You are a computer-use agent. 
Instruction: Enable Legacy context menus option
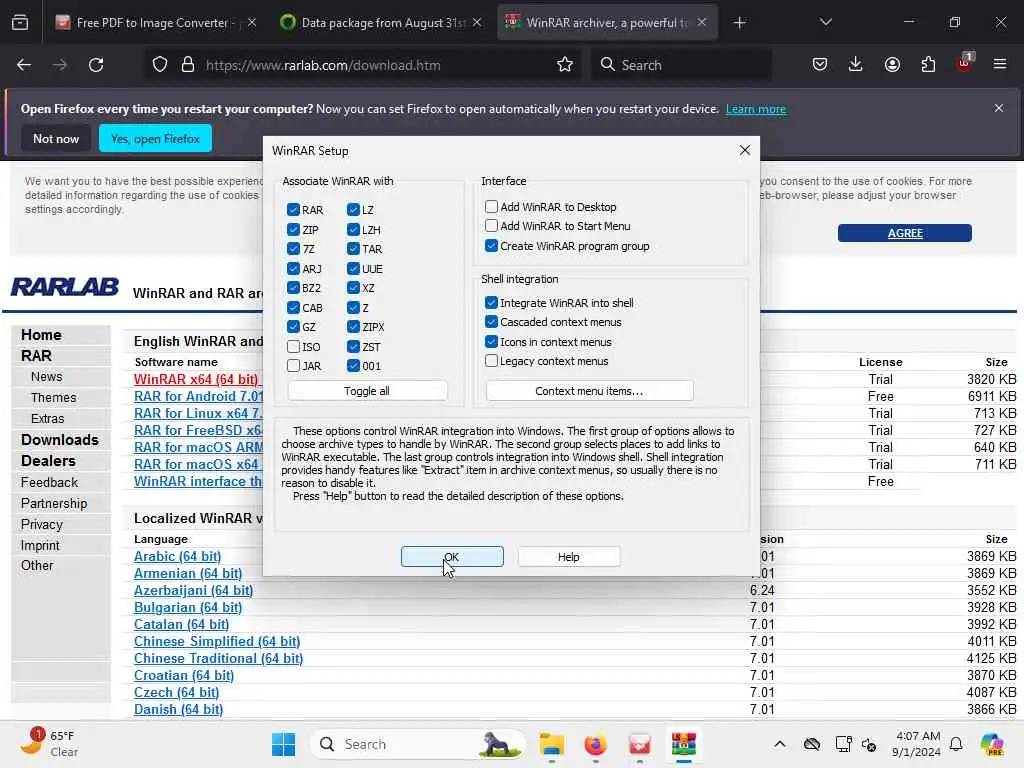coord(491,360)
